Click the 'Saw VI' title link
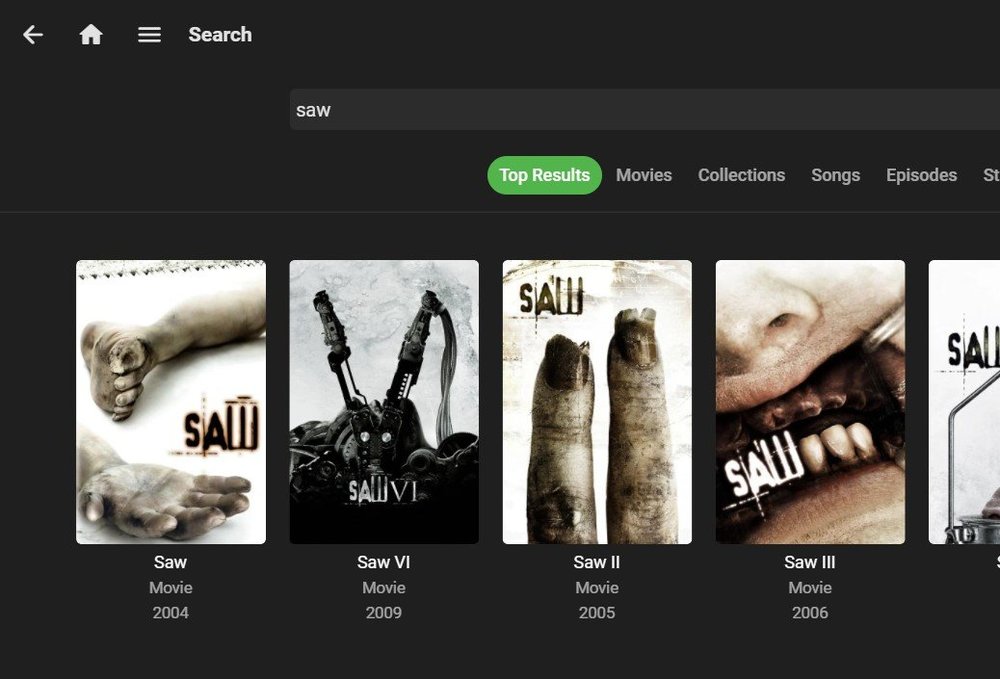 tap(384, 562)
